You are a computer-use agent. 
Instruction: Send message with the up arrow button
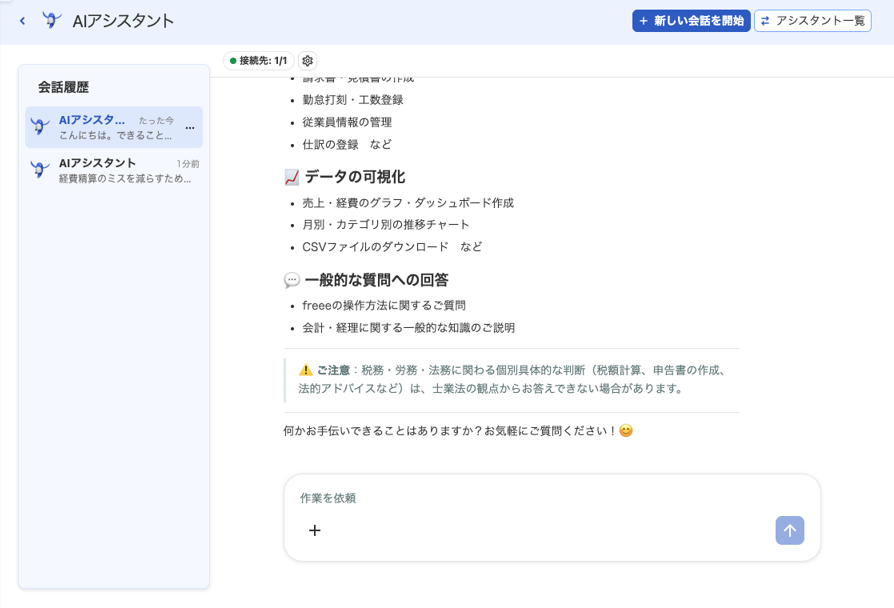790,530
